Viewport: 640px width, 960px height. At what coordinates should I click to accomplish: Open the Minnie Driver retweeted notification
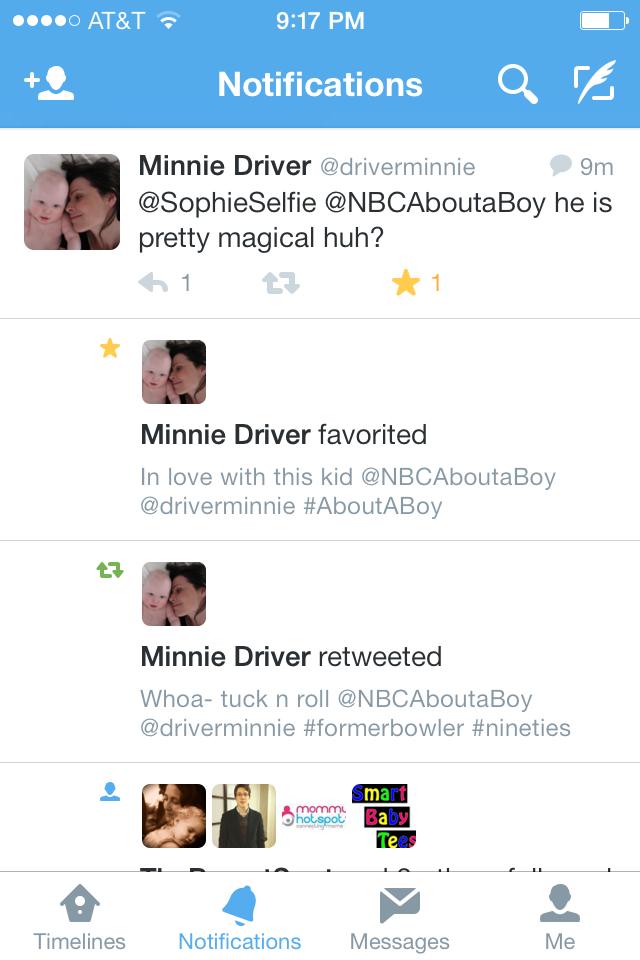(291, 657)
